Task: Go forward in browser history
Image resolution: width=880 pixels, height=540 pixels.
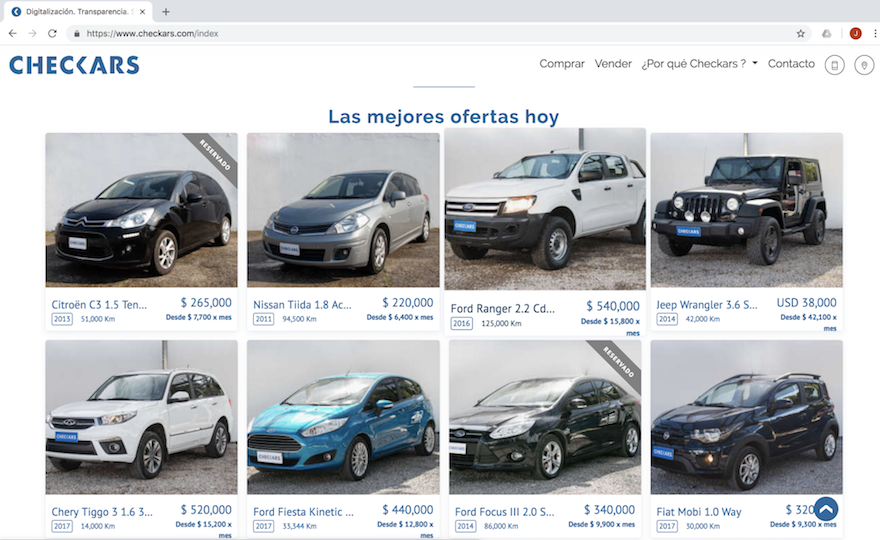Action: [33, 34]
